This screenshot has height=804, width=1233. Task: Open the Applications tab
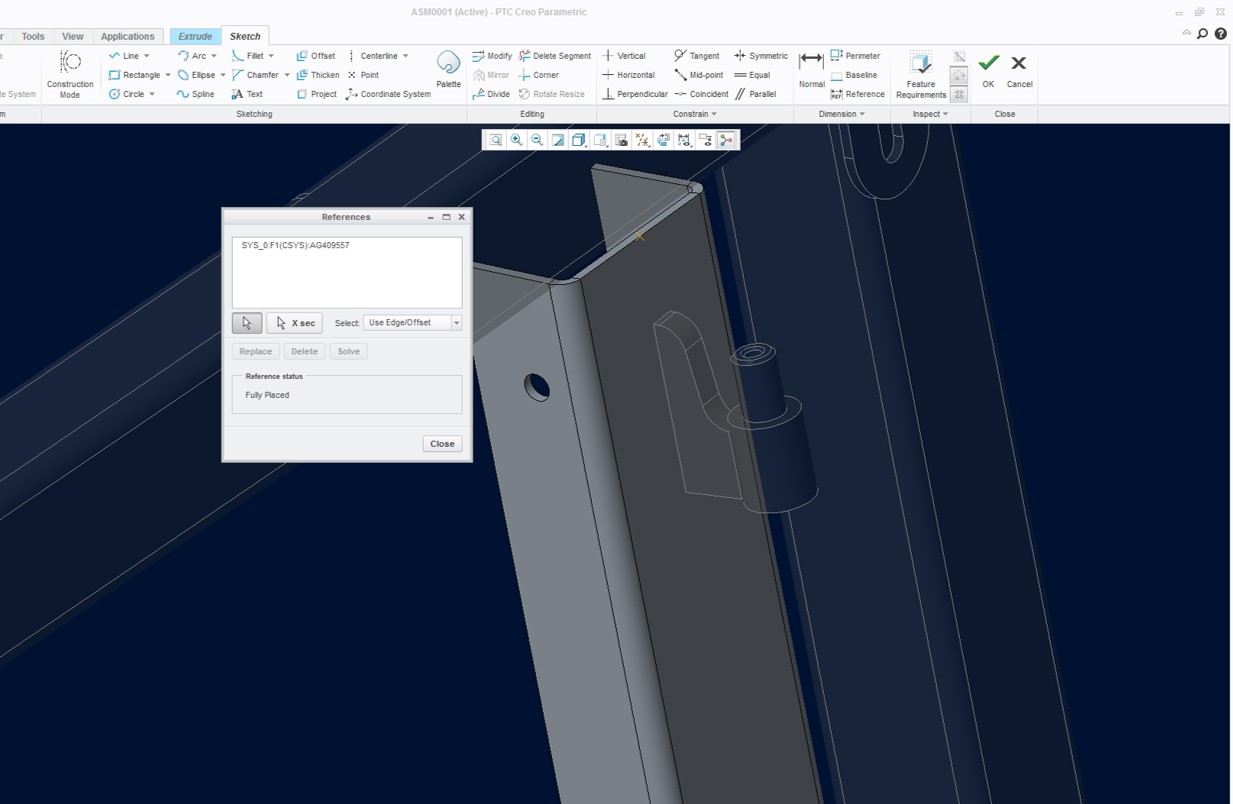coord(127,36)
